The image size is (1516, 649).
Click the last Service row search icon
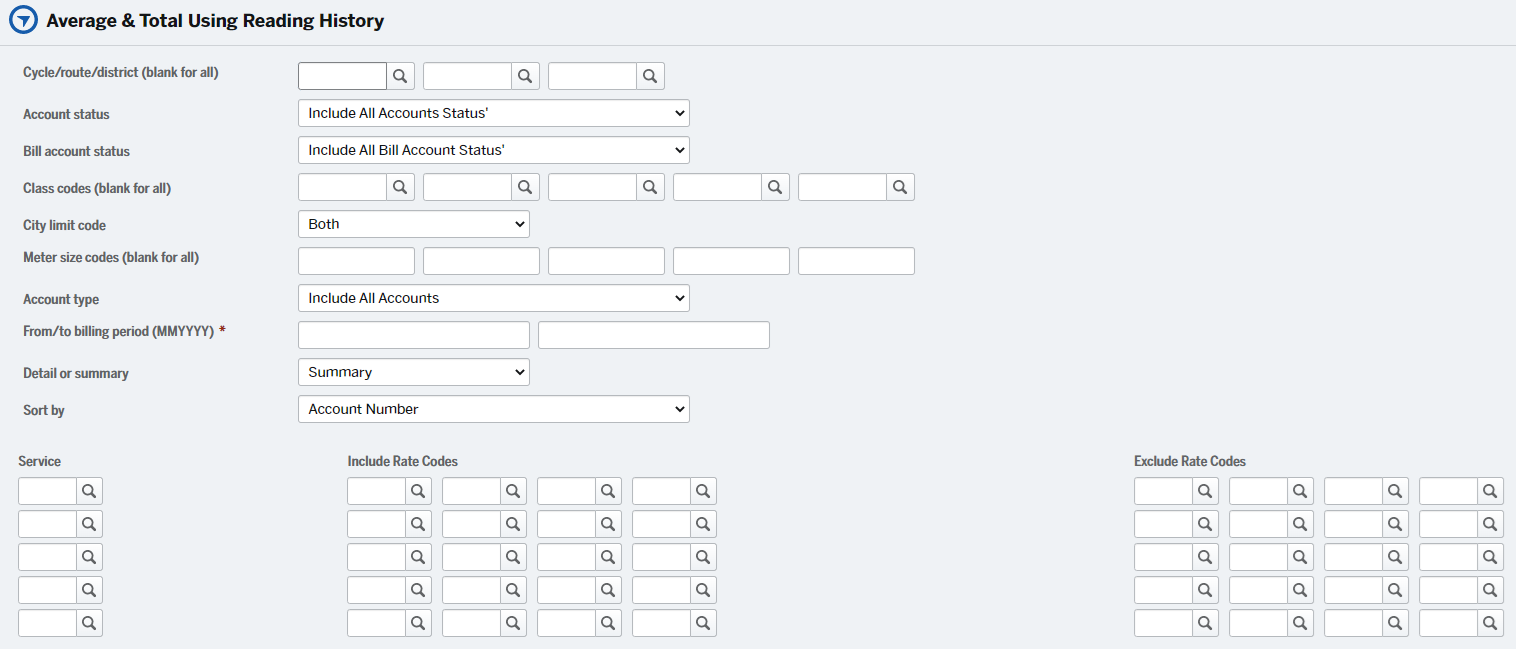(x=89, y=623)
